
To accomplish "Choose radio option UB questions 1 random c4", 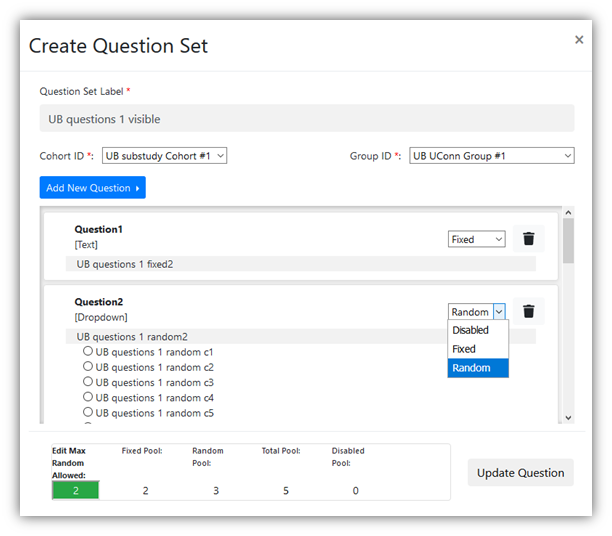I will tap(88, 397).
